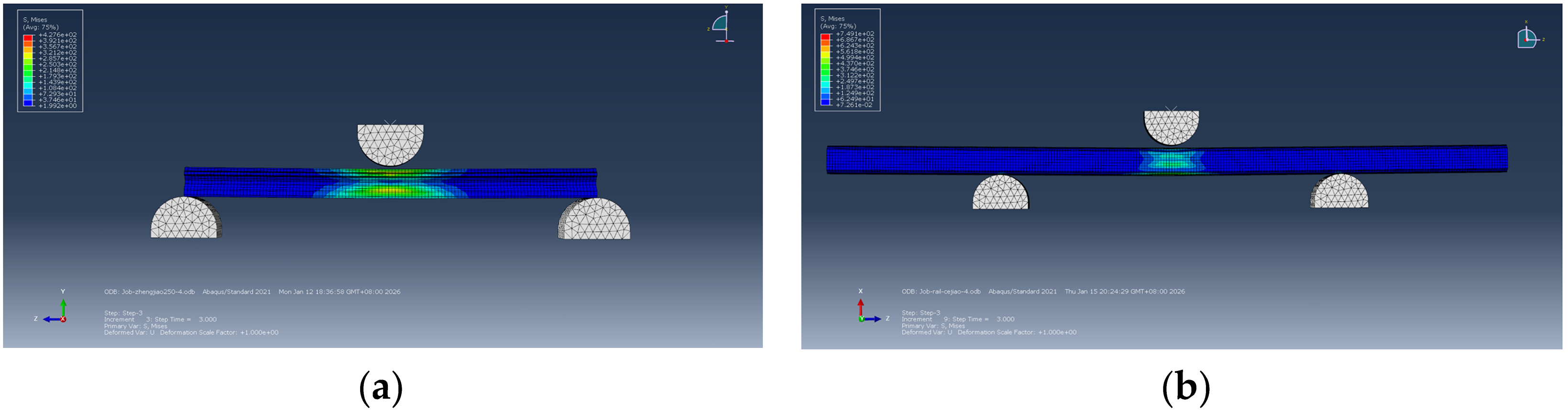Click the "ODB: Job-zhengjiao250-4.odb" title text
Screen dimensions: 1568x414
click(149, 292)
